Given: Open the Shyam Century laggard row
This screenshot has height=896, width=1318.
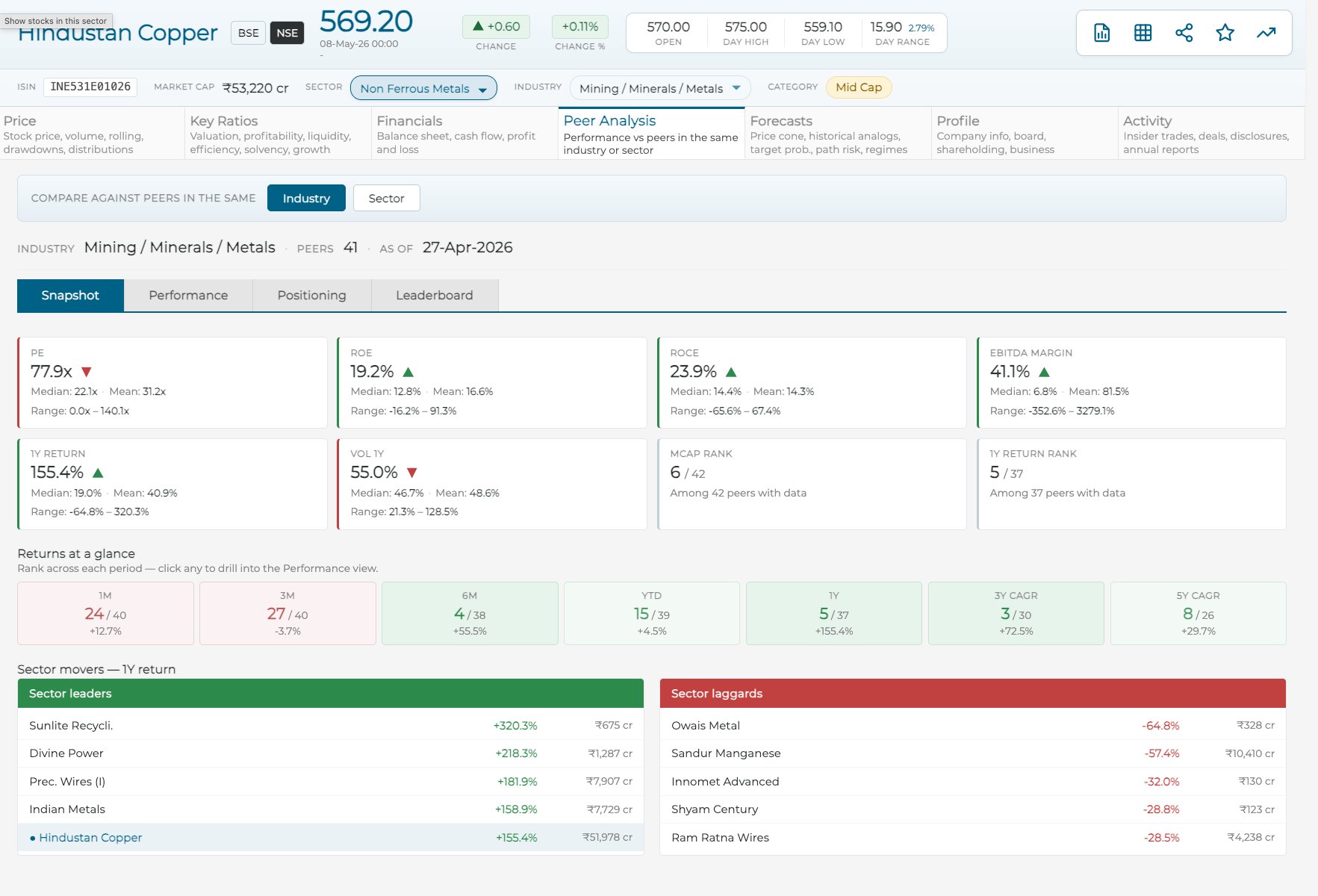Looking at the screenshot, I should click(x=973, y=809).
